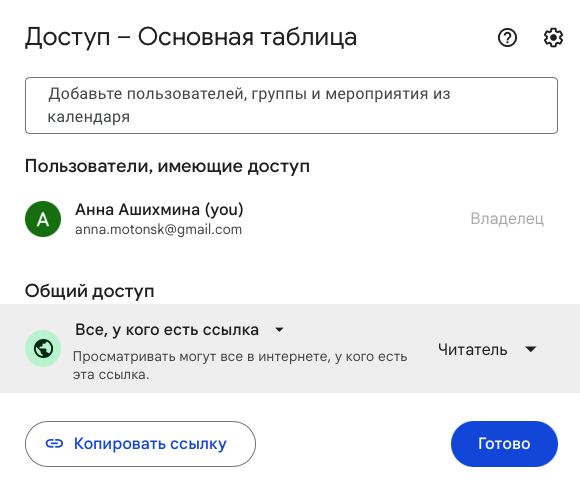Open the "Все, у кого есть ссылка" dropdown
This screenshot has height=489, width=580.
point(179,330)
